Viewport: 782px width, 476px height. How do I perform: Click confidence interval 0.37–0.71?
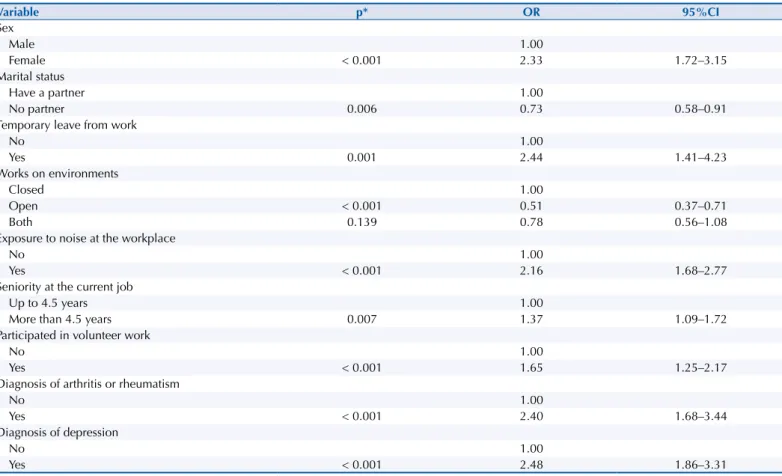tap(701, 206)
